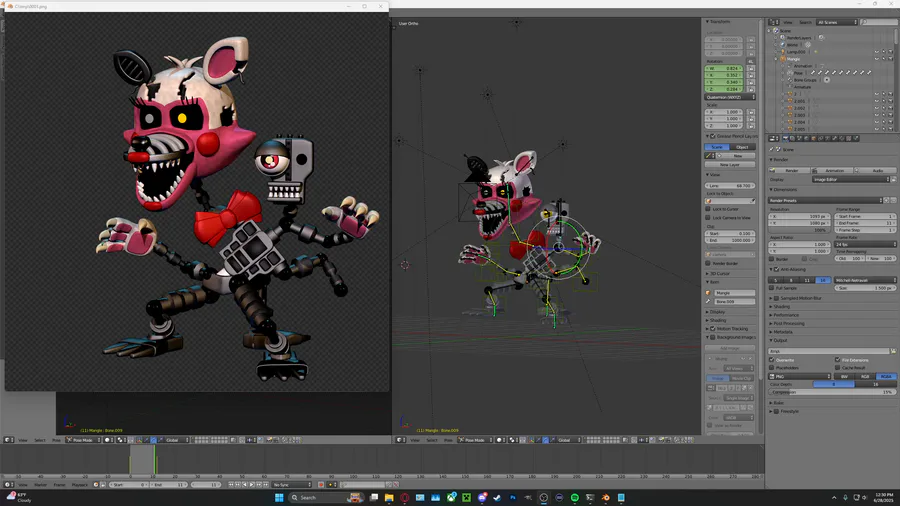Enable Full Sample checkbox
Screen dimensions: 900x506
click(x=771, y=288)
